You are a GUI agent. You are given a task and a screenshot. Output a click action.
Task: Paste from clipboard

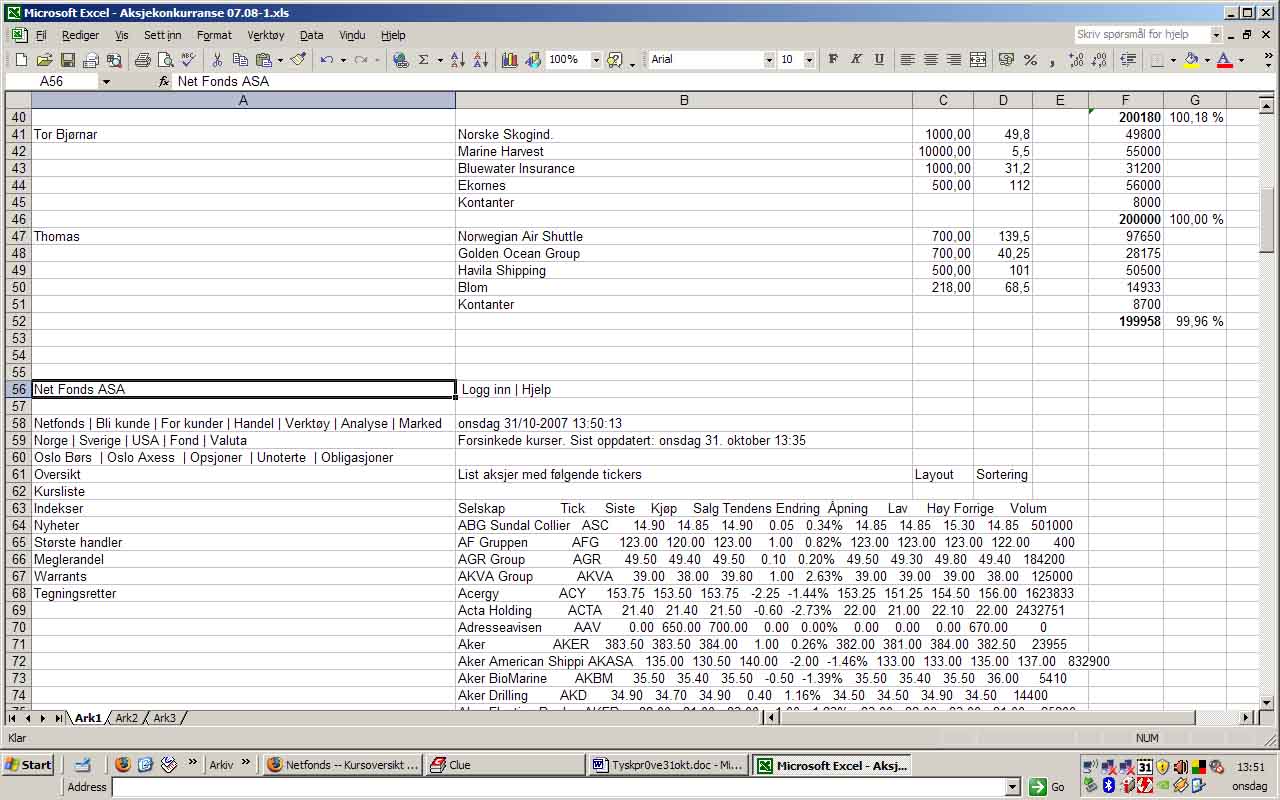264,60
